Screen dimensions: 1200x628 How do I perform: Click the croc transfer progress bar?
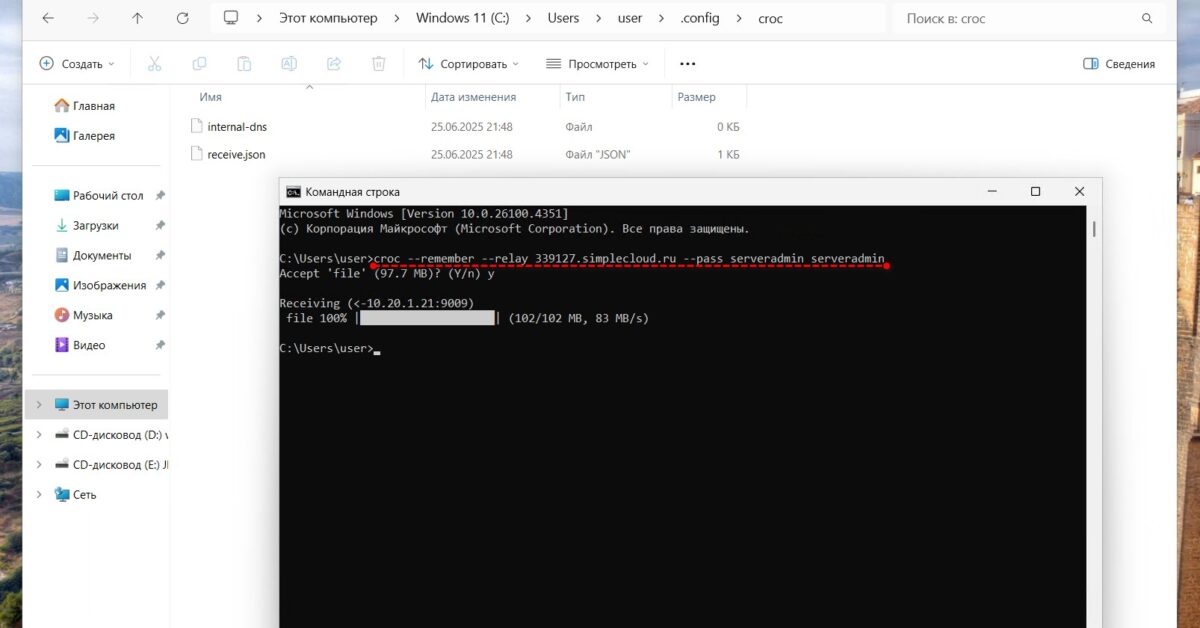coord(427,317)
